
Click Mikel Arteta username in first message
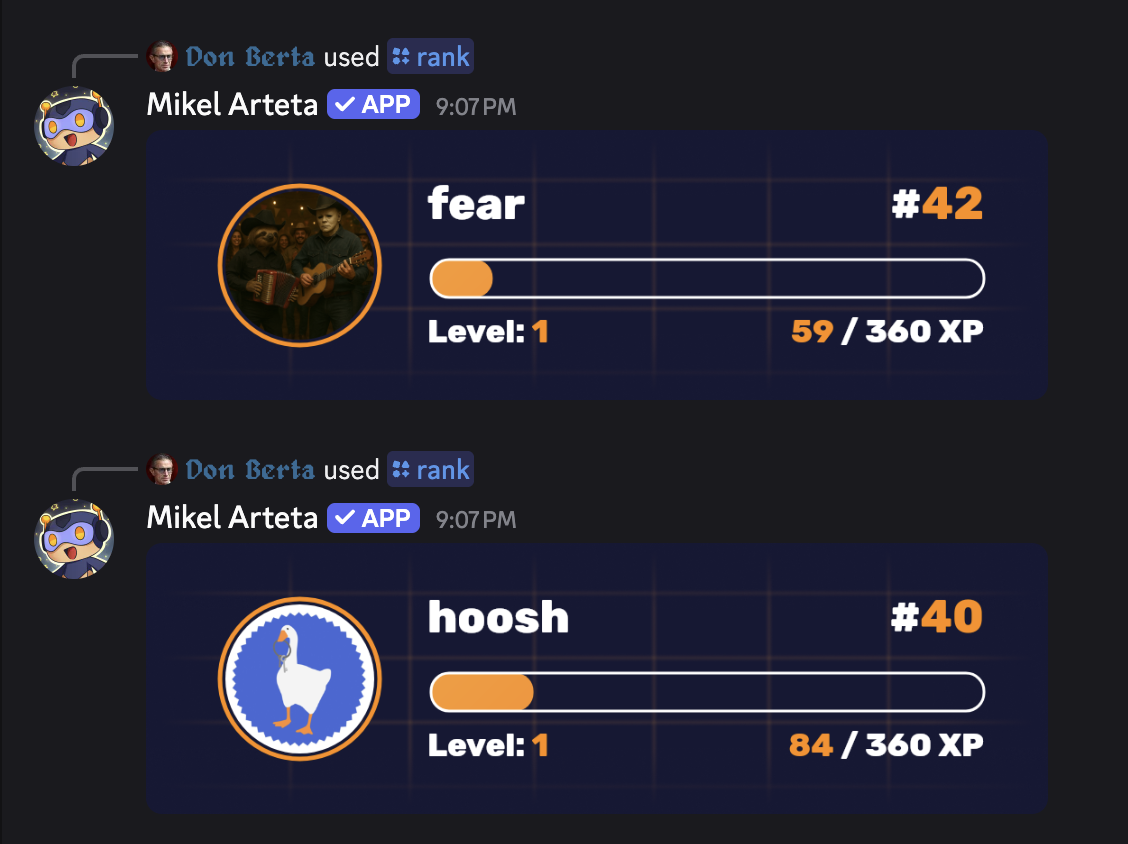click(232, 105)
